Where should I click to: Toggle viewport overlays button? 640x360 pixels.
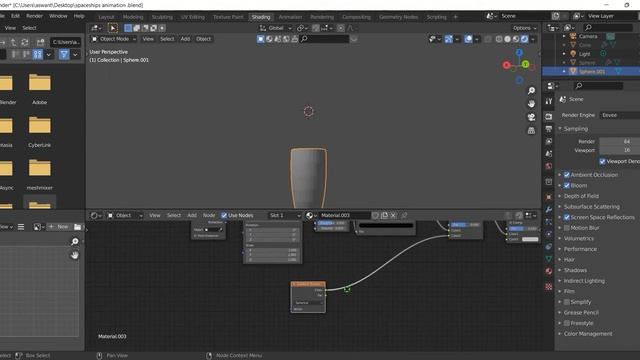[468, 39]
